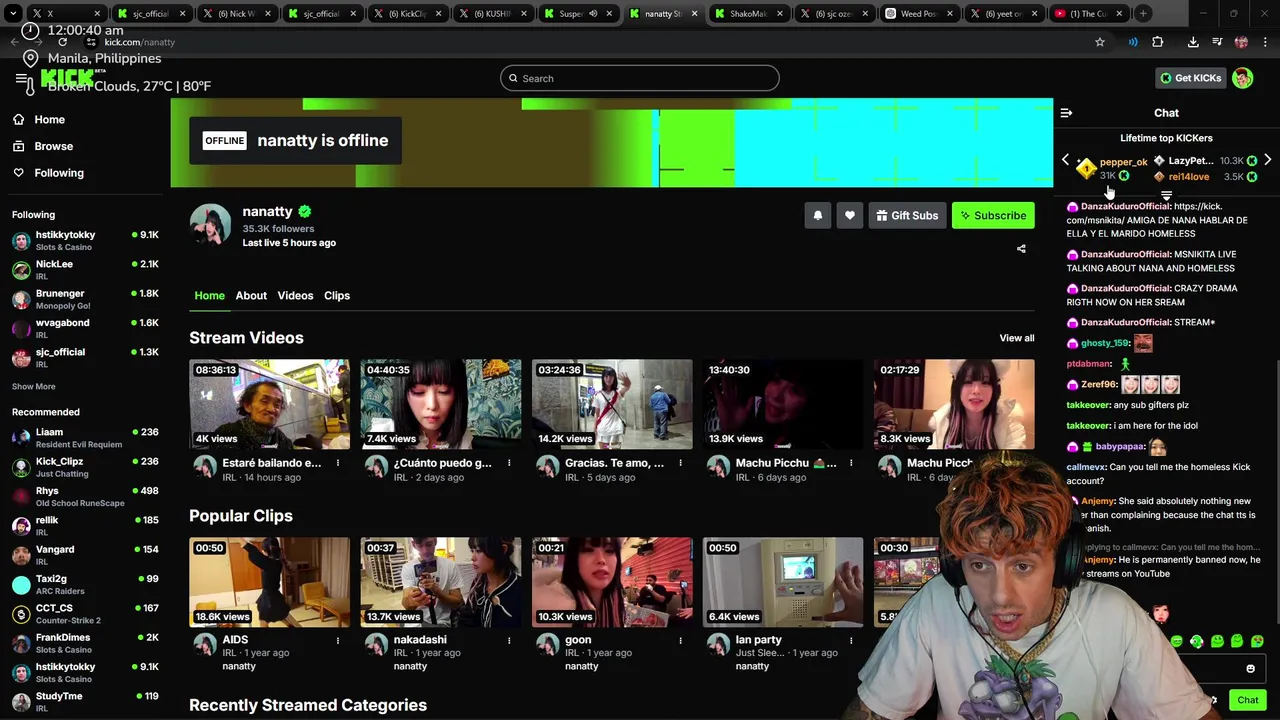Click the green Subscribe button
The height and width of the screenshot is (720, 1280).
click(x=993, y=215)
